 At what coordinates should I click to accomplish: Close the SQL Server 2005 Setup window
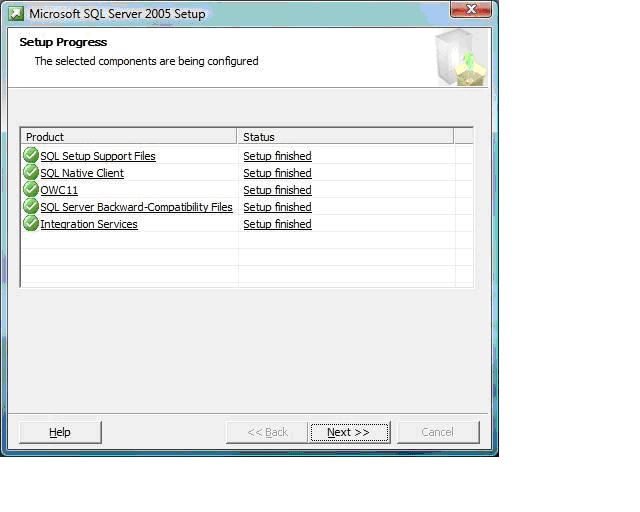[471, 11]
